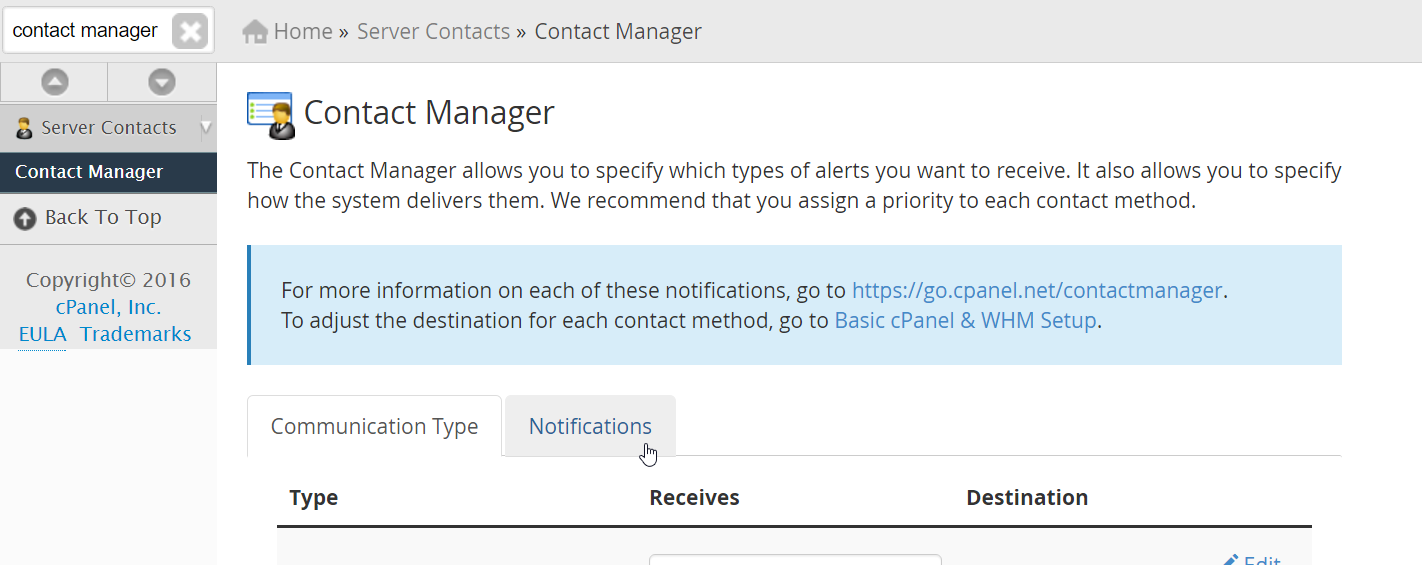The width and height of the screenshot is (1422, 565).
Task: Open the go.cpanel.net/contactmanager link
Action: click(1036, 291)
